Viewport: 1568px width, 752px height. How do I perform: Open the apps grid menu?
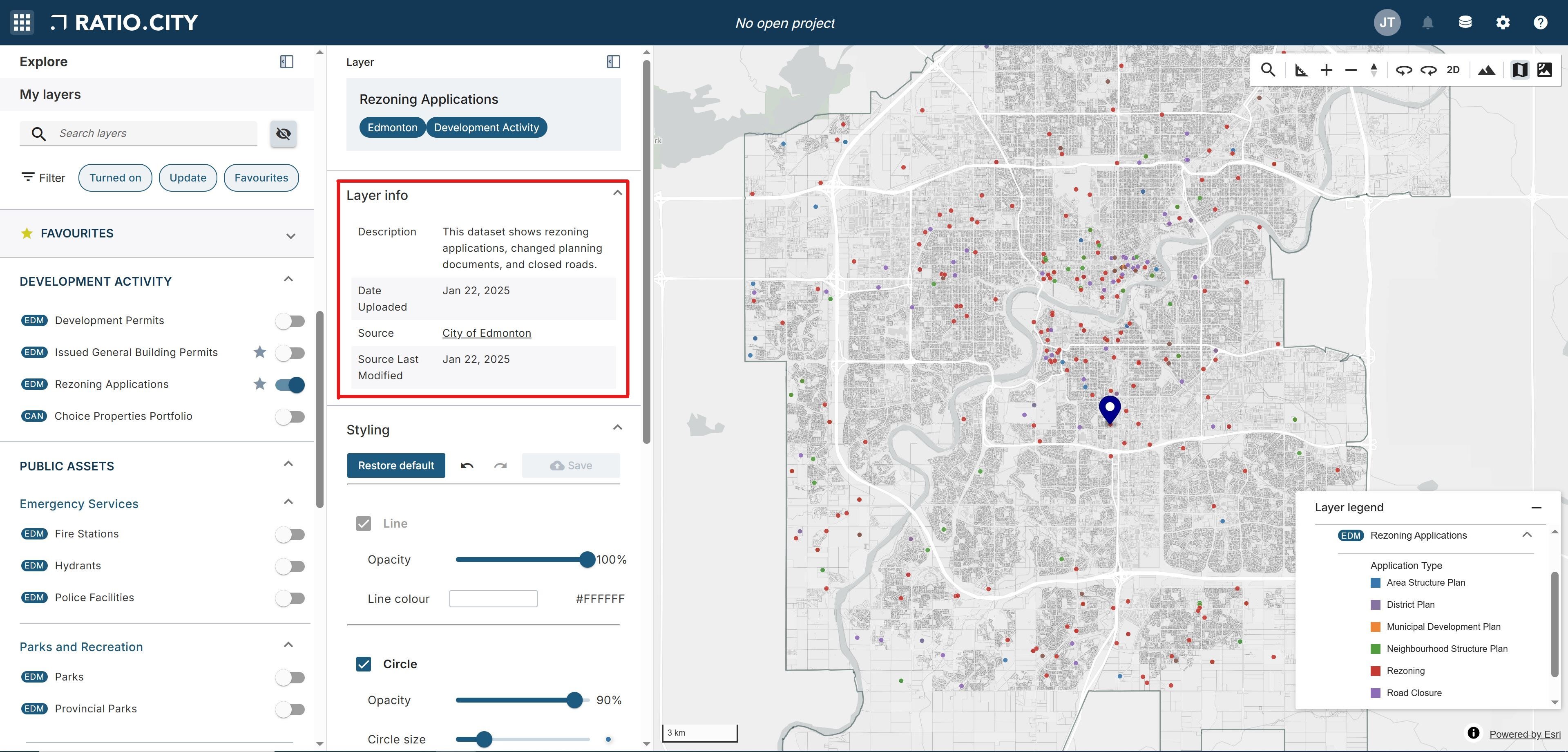(x=22, y=22)
